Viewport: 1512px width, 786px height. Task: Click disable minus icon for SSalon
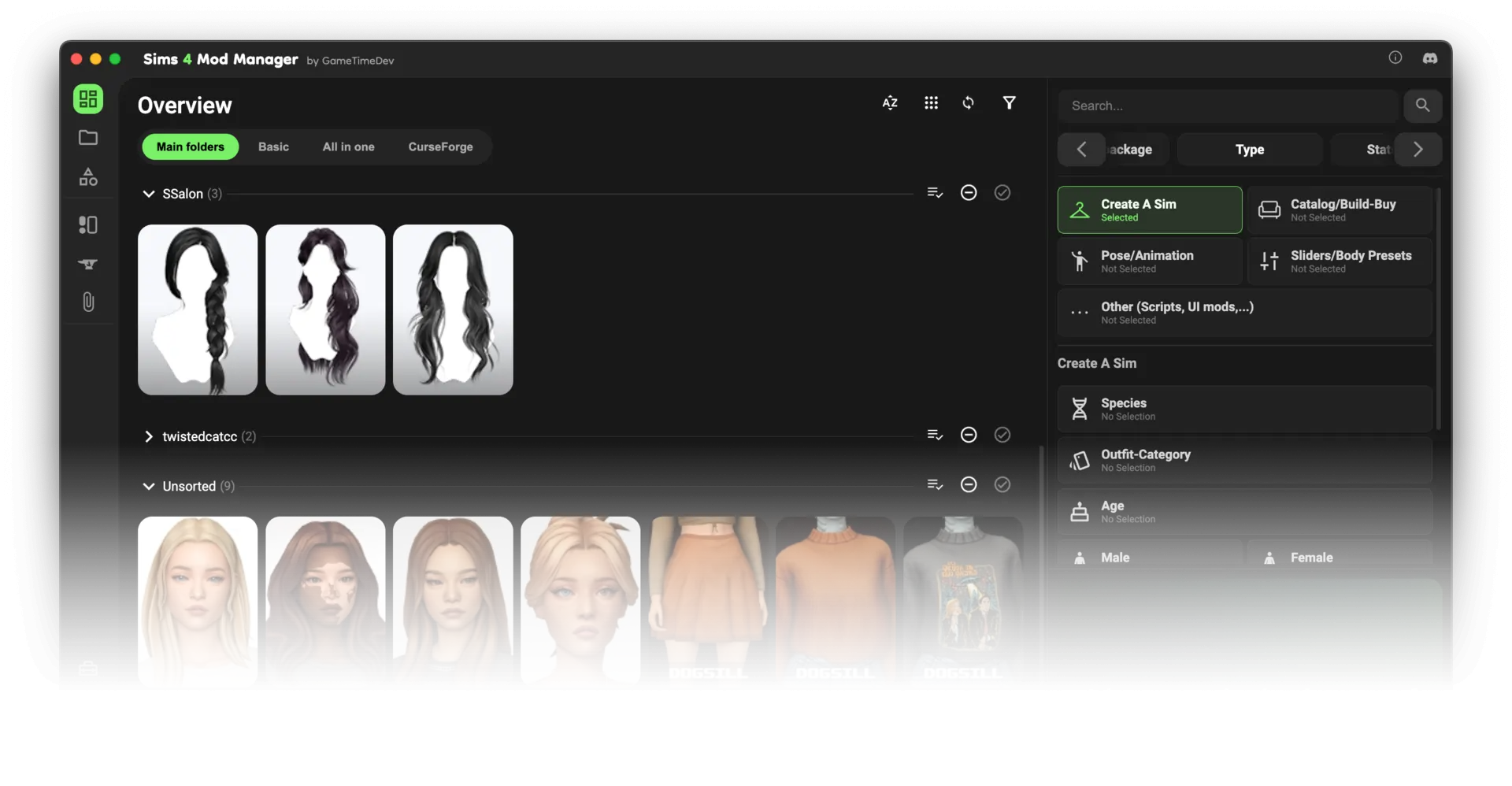969,193
